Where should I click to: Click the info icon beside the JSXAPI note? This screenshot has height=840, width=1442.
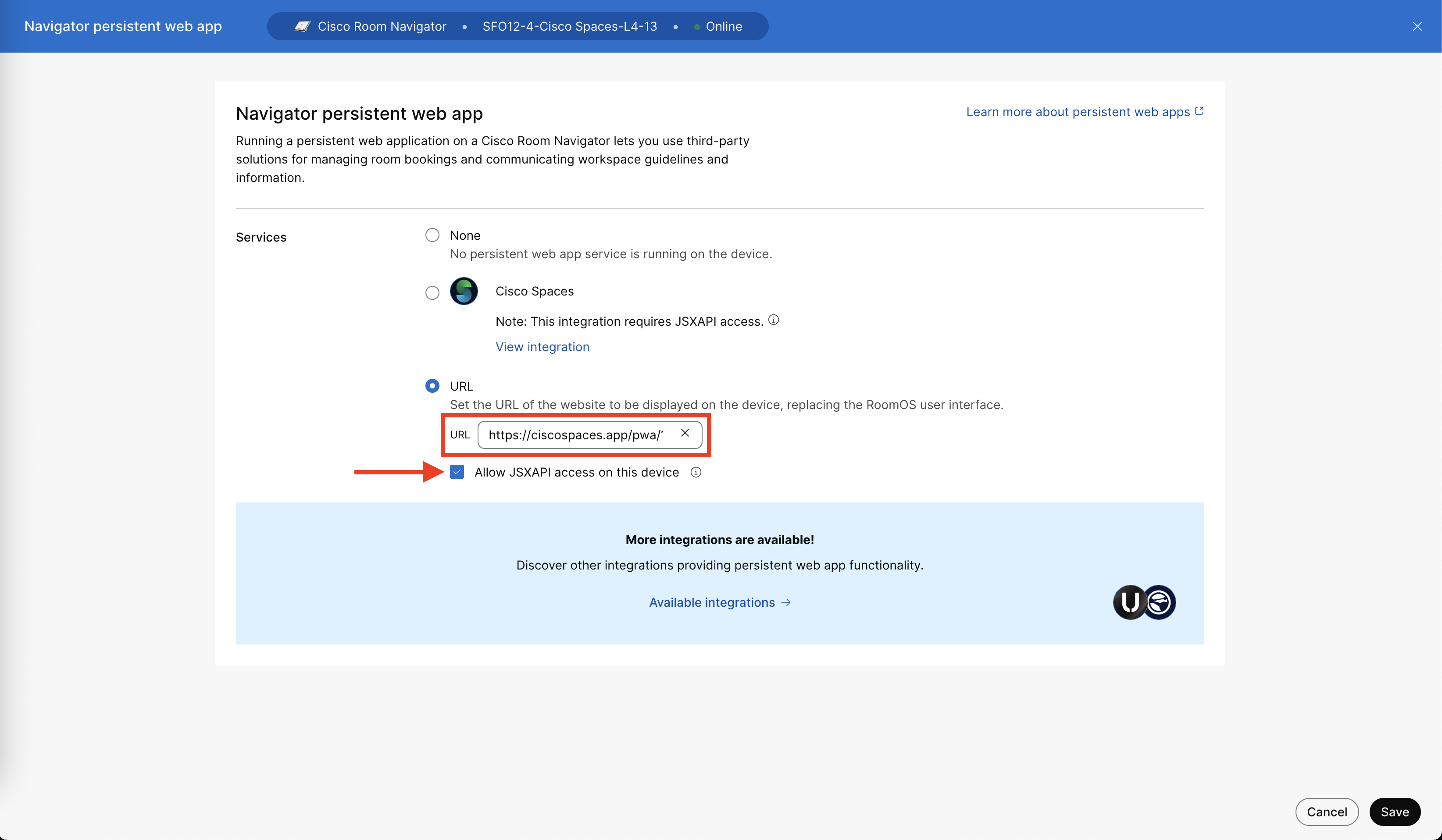coord(774,320)
